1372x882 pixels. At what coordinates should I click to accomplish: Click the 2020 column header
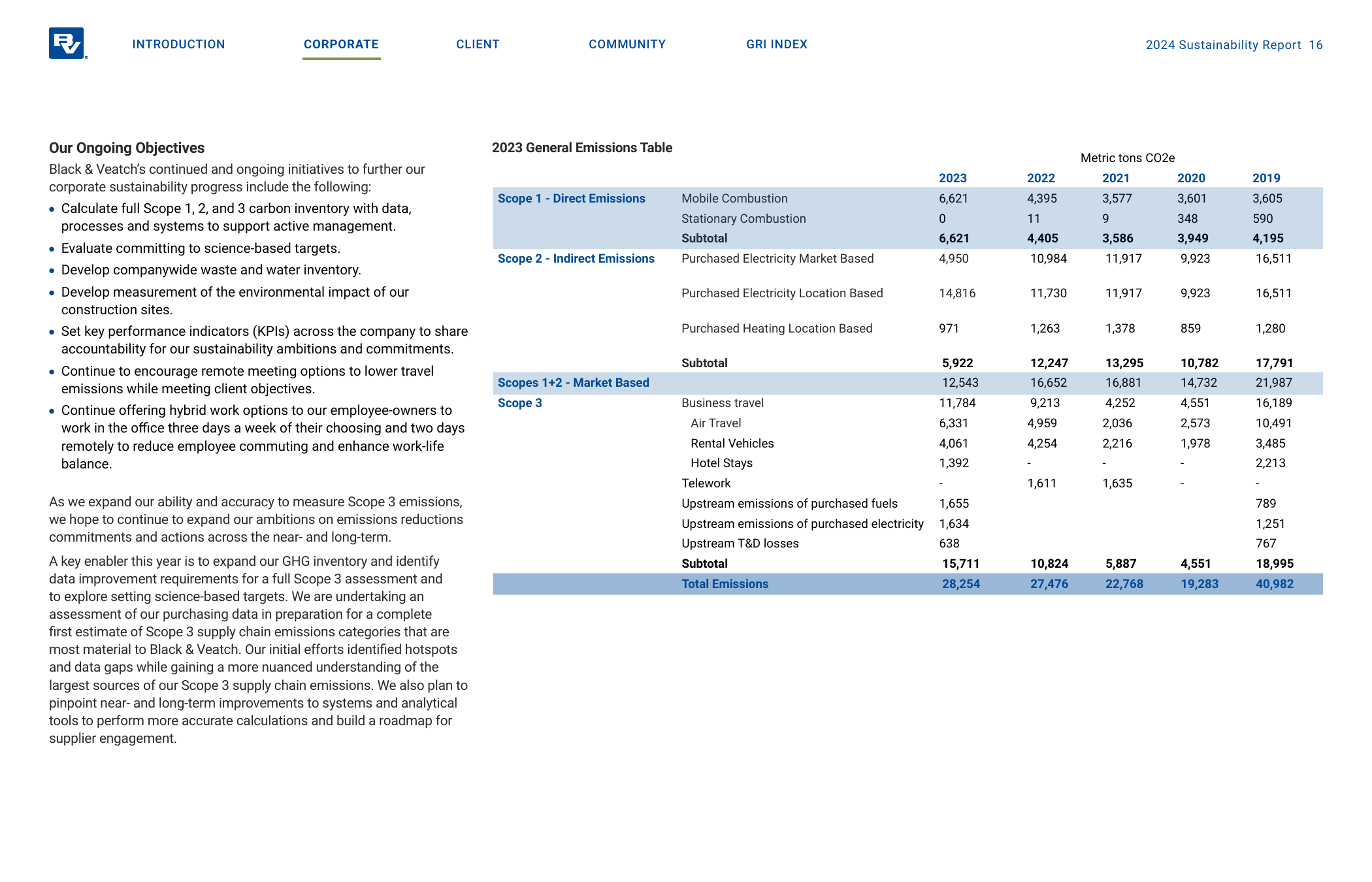pyautogui.click(x=1191, y=178)
